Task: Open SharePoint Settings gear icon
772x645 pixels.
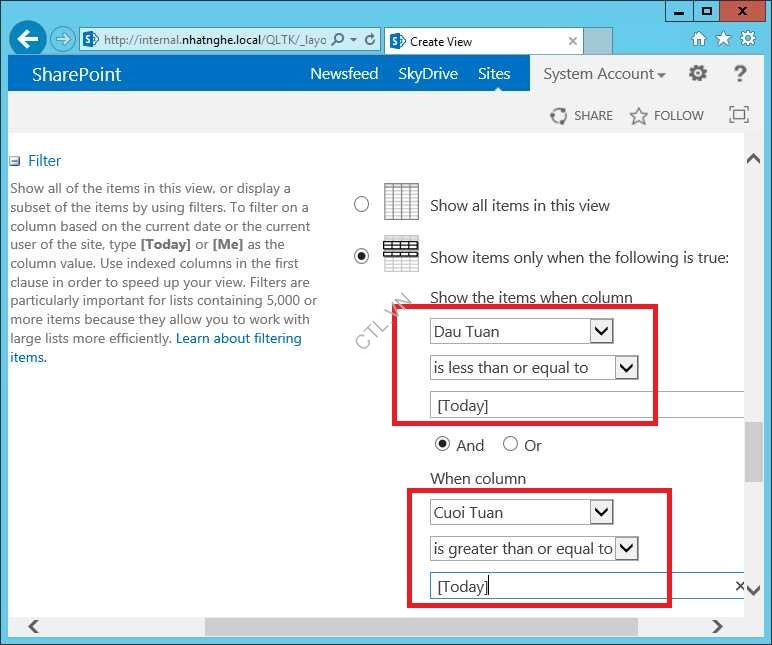Action: pyautogui.click(x=698, y=73)
